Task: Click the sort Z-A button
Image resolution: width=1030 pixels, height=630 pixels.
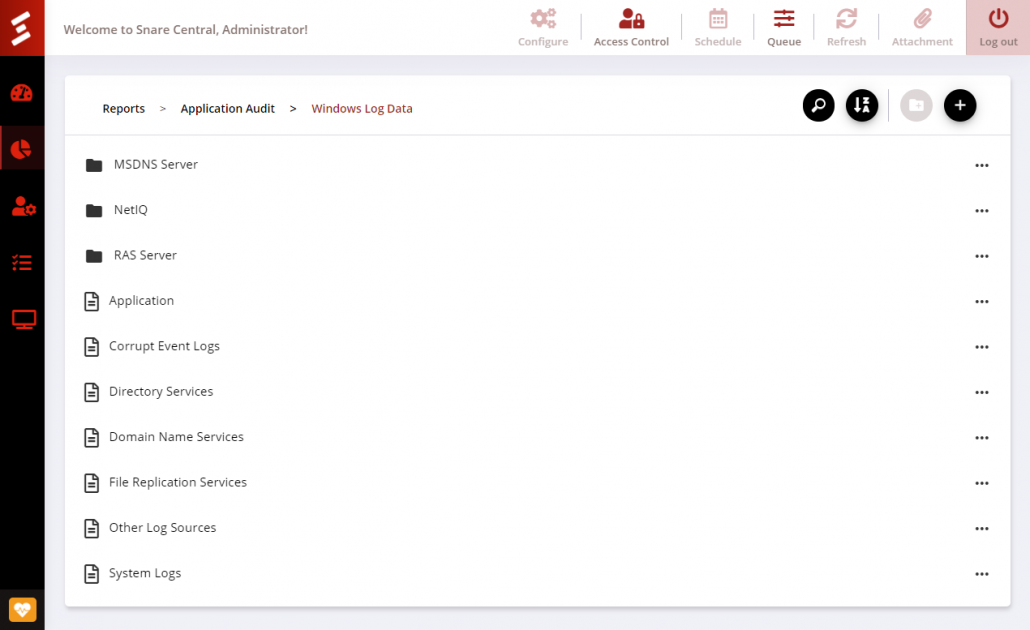Action: pyautogui.click(x=862, y=105)
